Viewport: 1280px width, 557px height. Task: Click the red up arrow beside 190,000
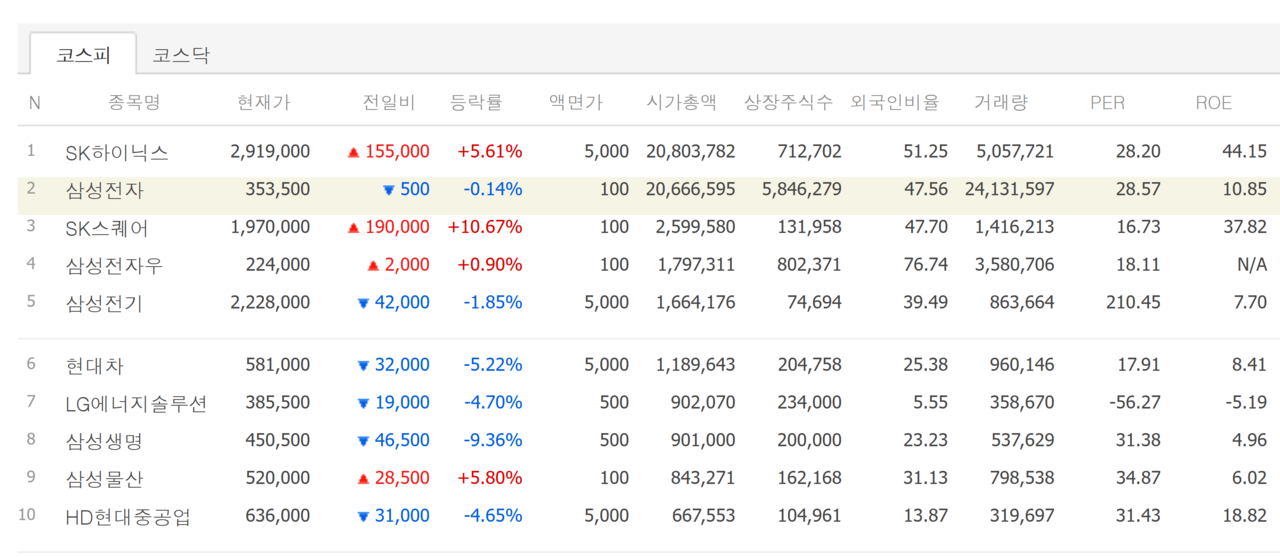pos(353,228)
